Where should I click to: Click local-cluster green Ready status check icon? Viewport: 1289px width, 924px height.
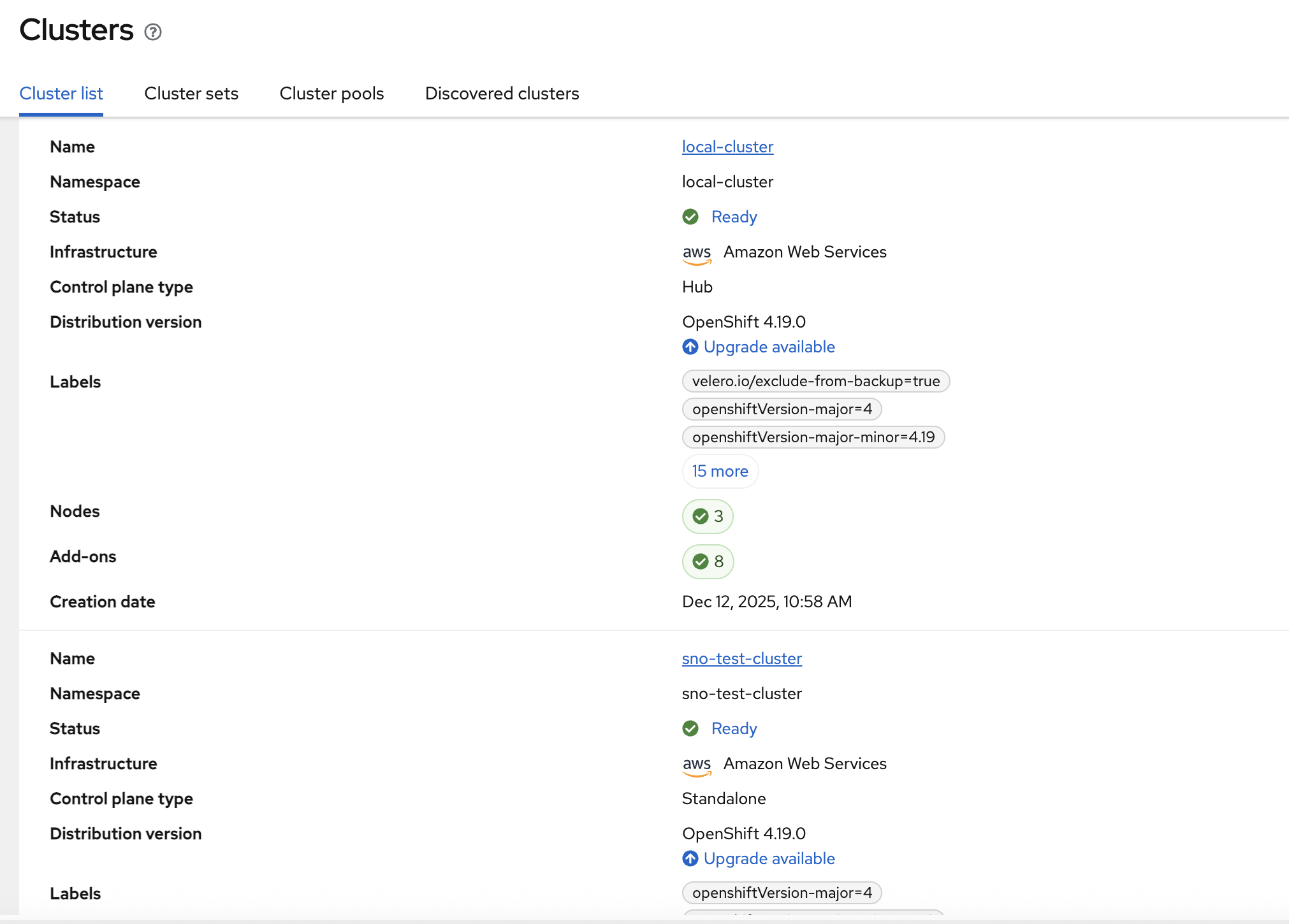pyautogui.click(x=690, y=217)
